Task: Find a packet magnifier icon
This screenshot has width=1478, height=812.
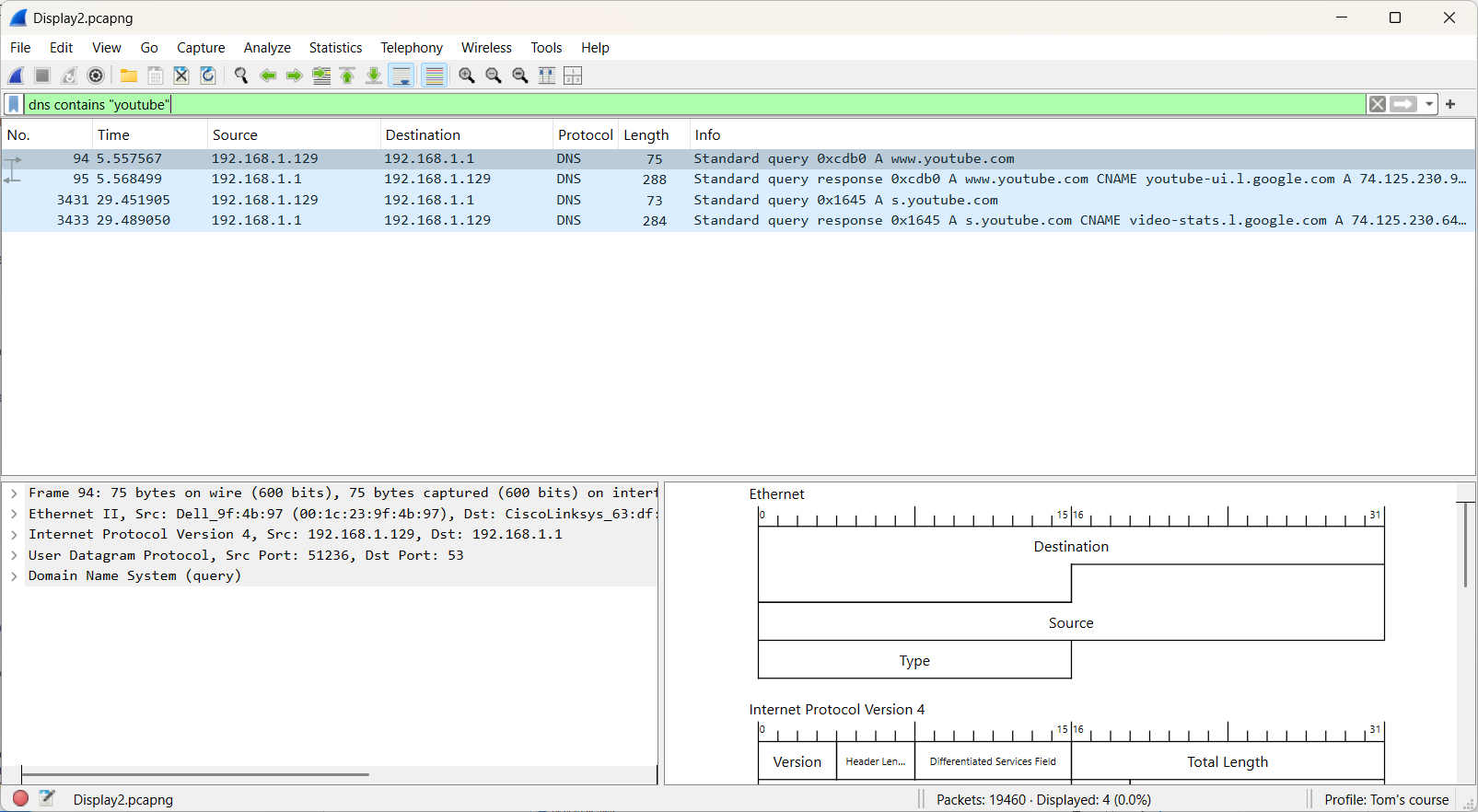Action: 241,75
